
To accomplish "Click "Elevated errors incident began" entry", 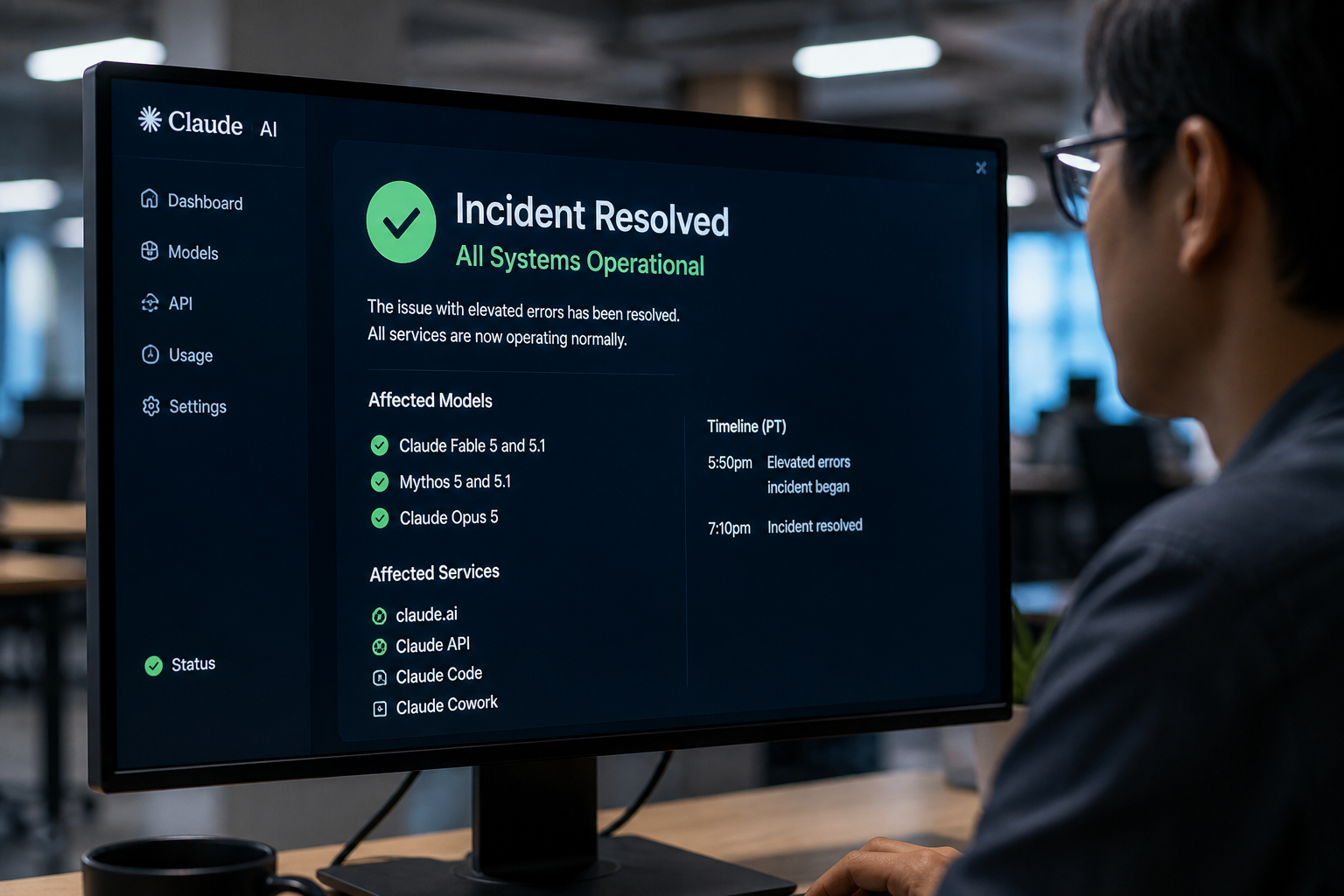I will pyautogui.click(x=808, y=474).
